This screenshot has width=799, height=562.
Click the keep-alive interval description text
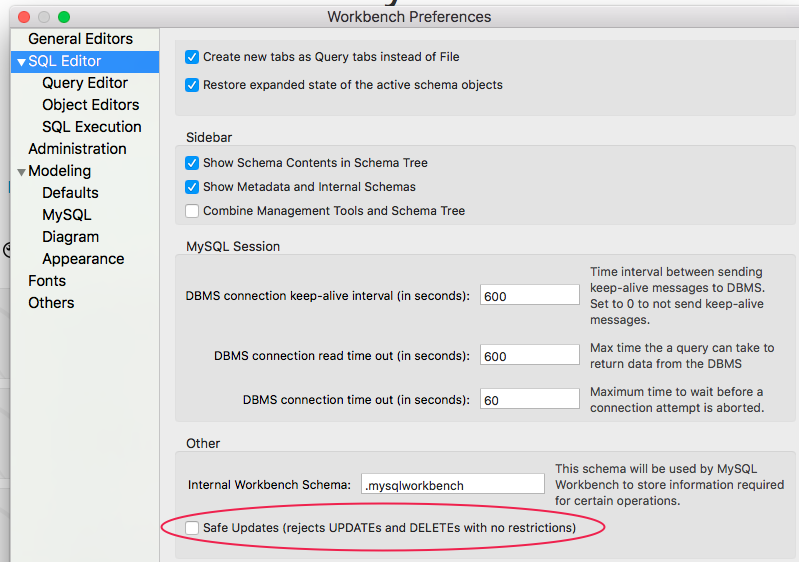(x=677, y=296)
